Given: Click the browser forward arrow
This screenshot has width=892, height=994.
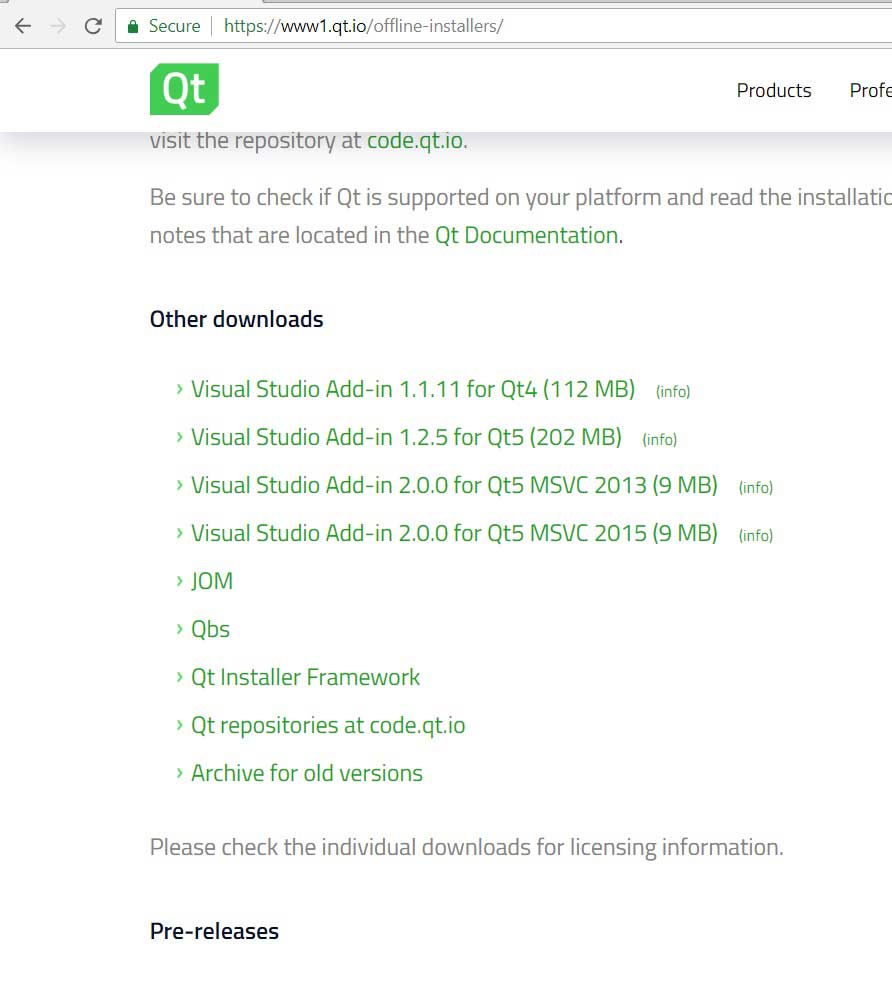Looking at the screenshot, I should [58, 26].
